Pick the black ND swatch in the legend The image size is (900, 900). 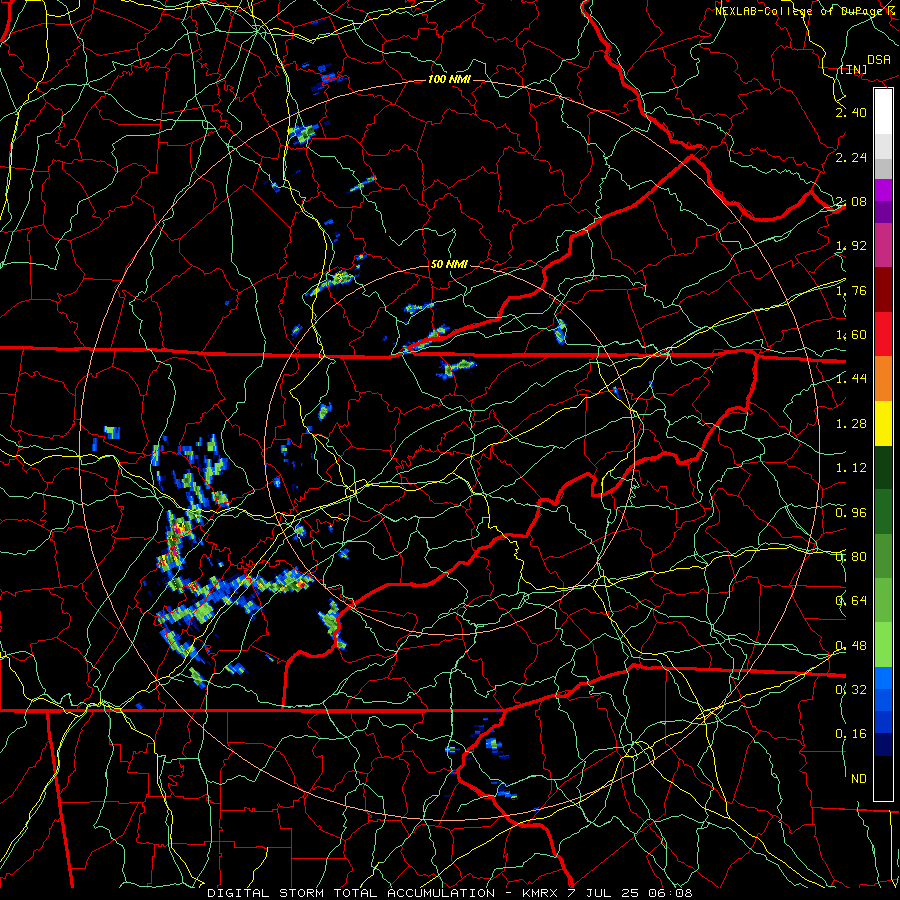pyautogui.click(x=883, y=778)
